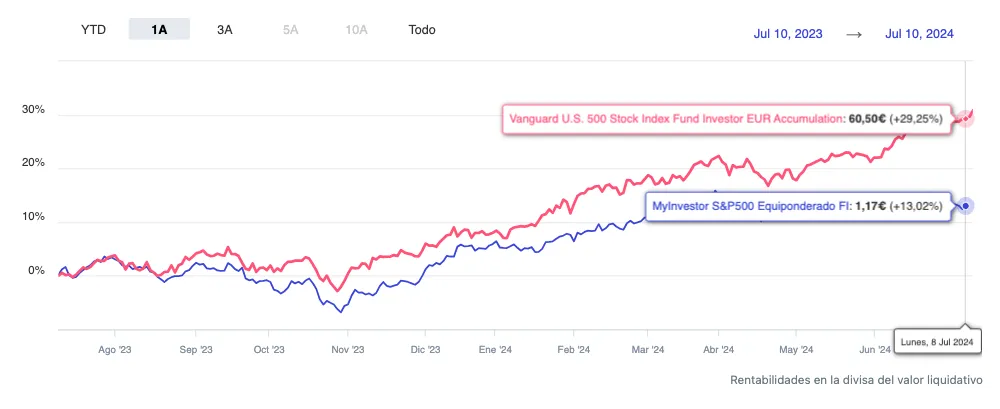Image resolution: width=1000 pixels, height=409 pixels.
Task: Click the Rentabilidades en la divisa footnote
Action: tap(856, 380)
